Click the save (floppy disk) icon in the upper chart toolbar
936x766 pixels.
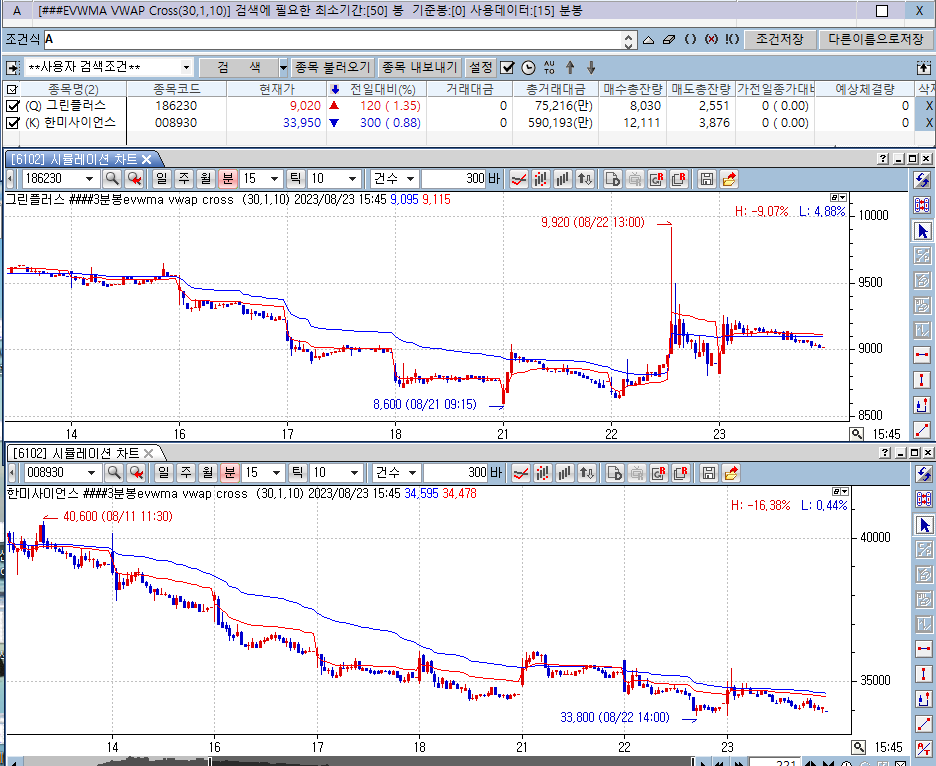[707, 179]
